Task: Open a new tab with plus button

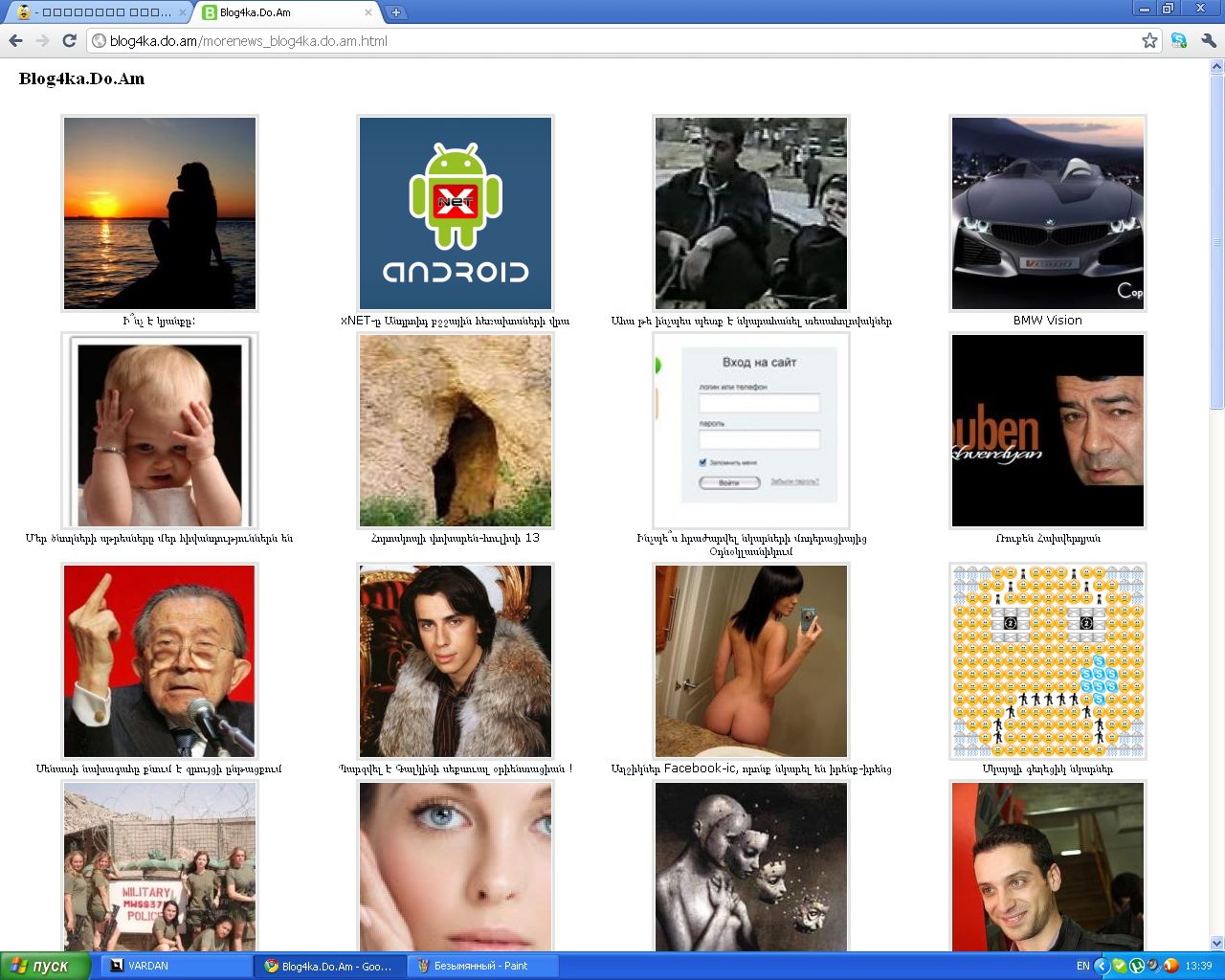Action: 396,12
